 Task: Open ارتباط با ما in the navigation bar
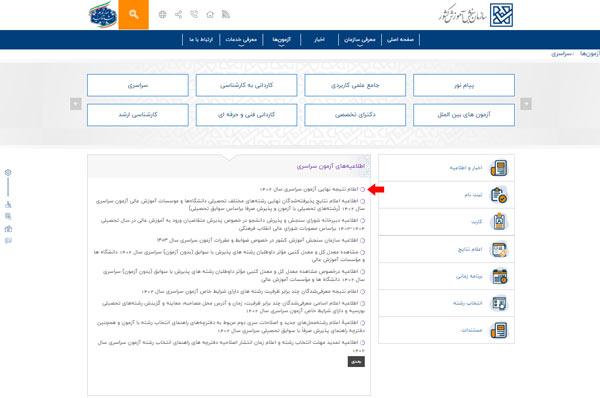201,40
